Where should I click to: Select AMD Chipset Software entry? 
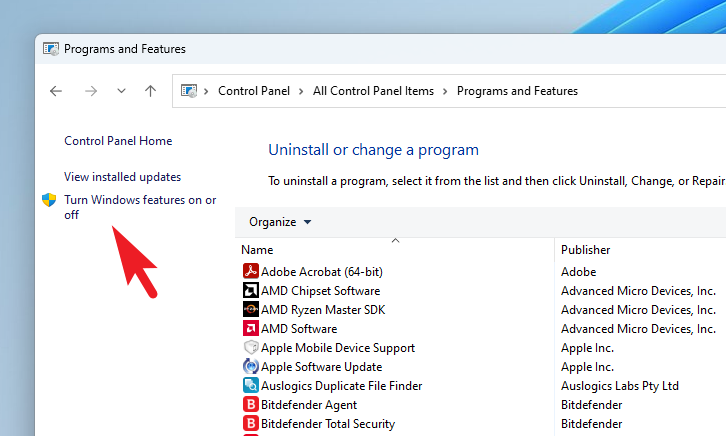(320, 291)
